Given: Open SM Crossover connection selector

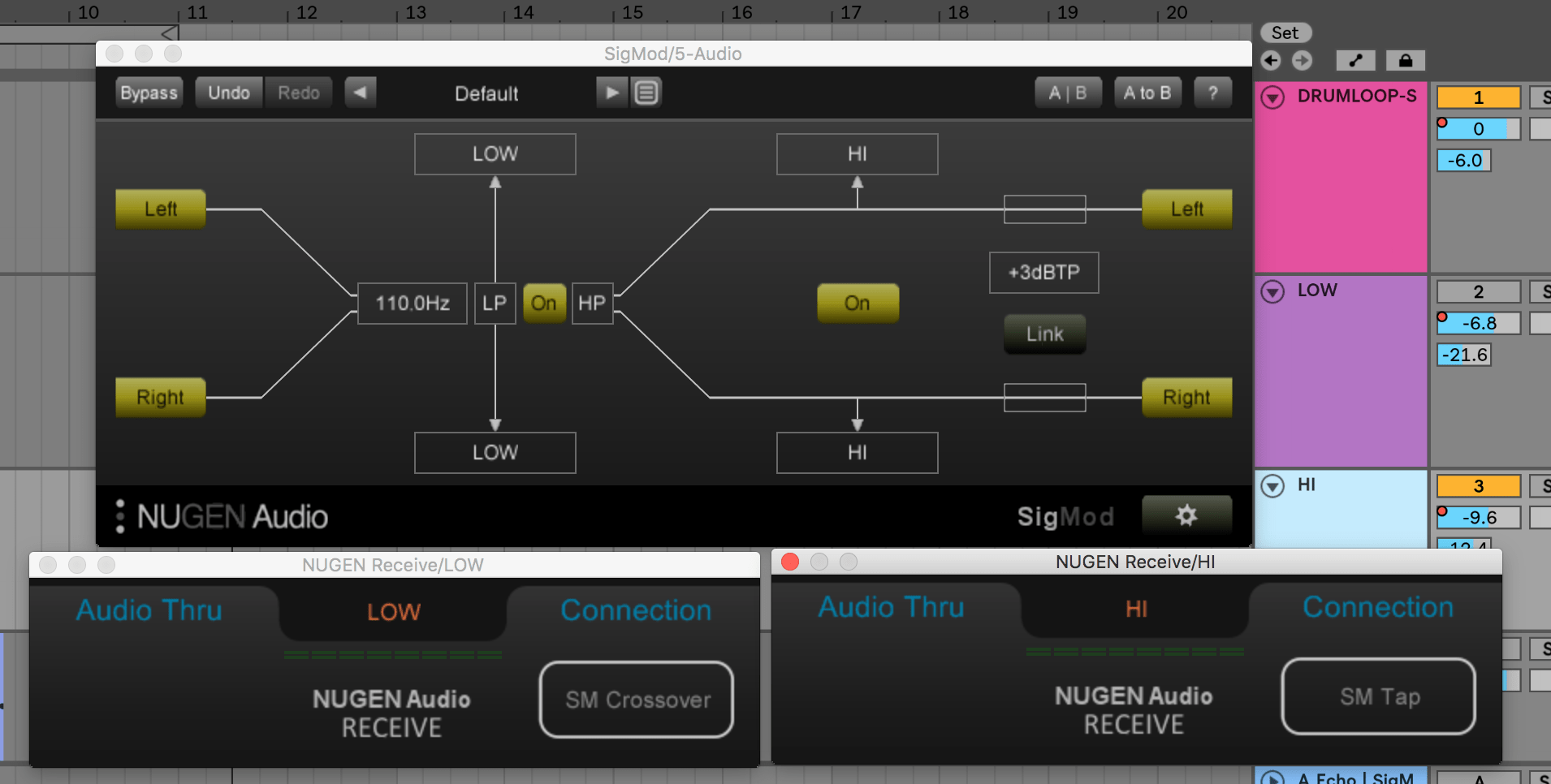Looking at the screenshot, I should coord(637,700).
